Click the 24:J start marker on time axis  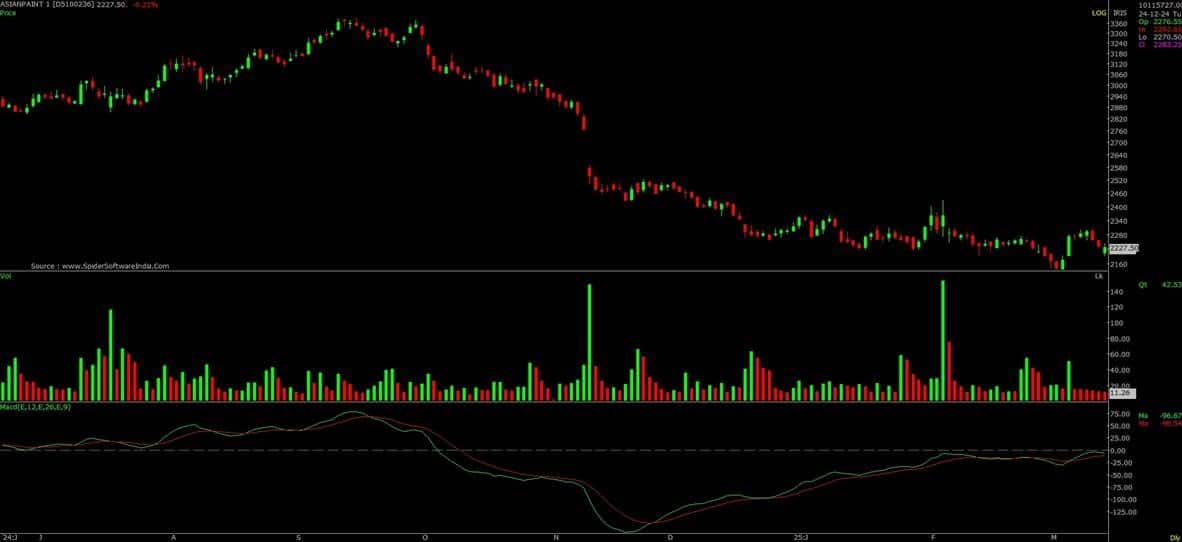pyautogui.click(x=8, y=537)
